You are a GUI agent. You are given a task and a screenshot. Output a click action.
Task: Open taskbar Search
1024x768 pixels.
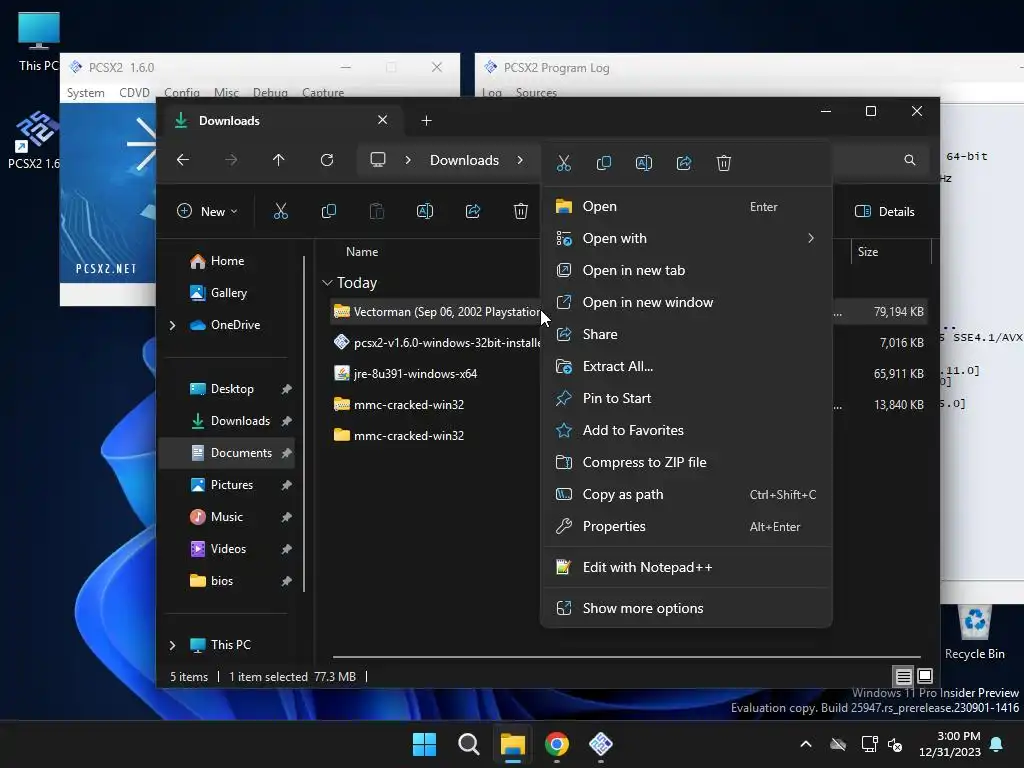pyautogui.click(x=468, y=744)
